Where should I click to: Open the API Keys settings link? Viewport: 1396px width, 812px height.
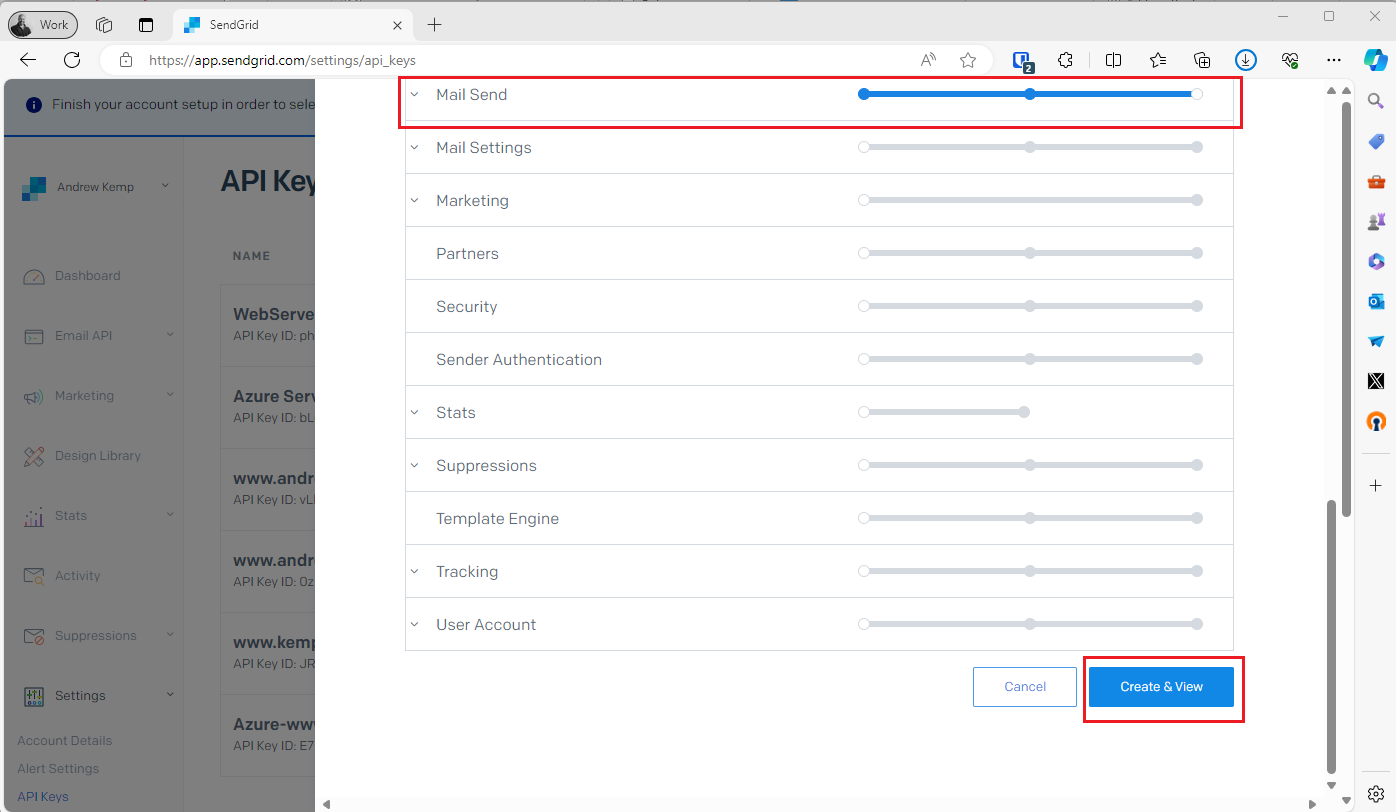tap(43, 796)
